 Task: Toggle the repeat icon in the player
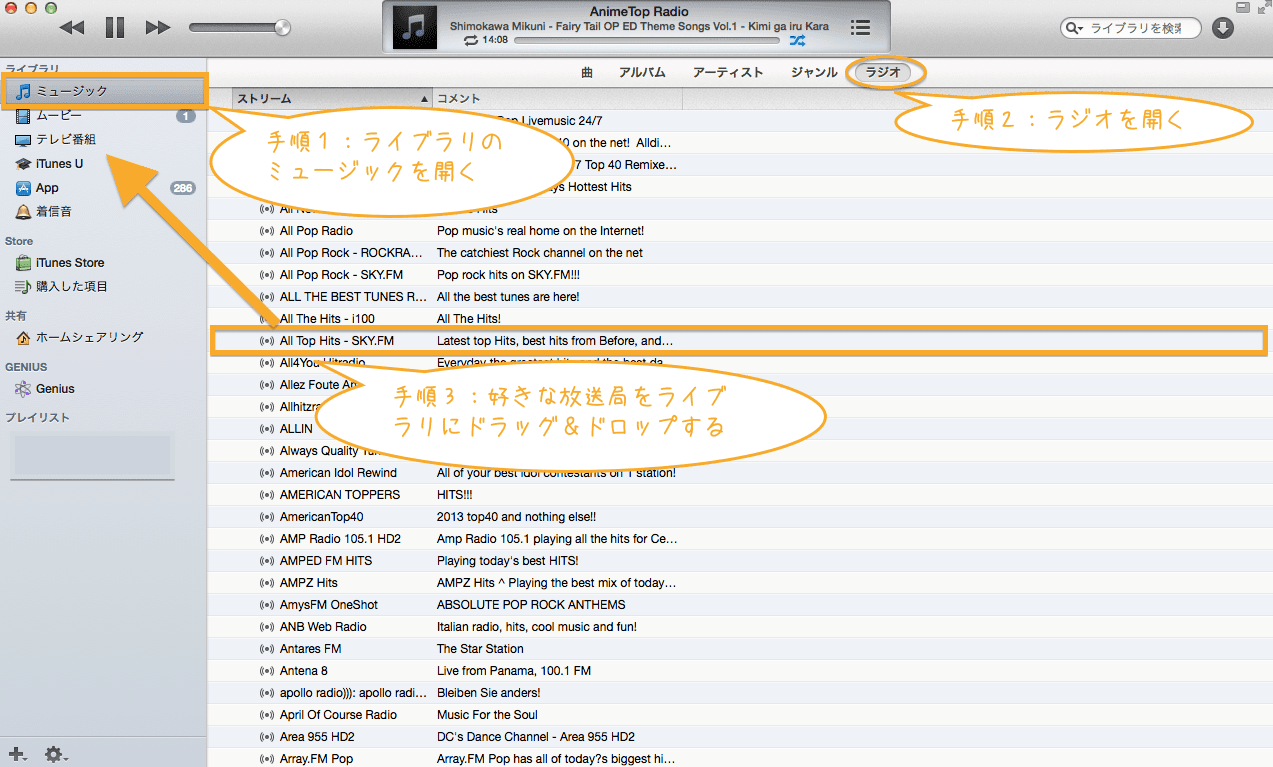tap(471, 40)
